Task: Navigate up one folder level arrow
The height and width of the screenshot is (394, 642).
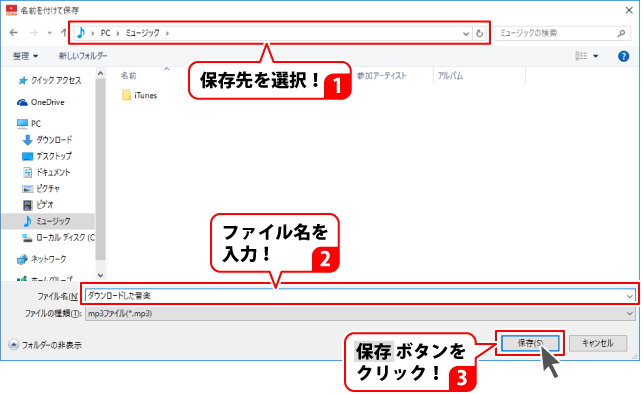Action: pos(64,33)
